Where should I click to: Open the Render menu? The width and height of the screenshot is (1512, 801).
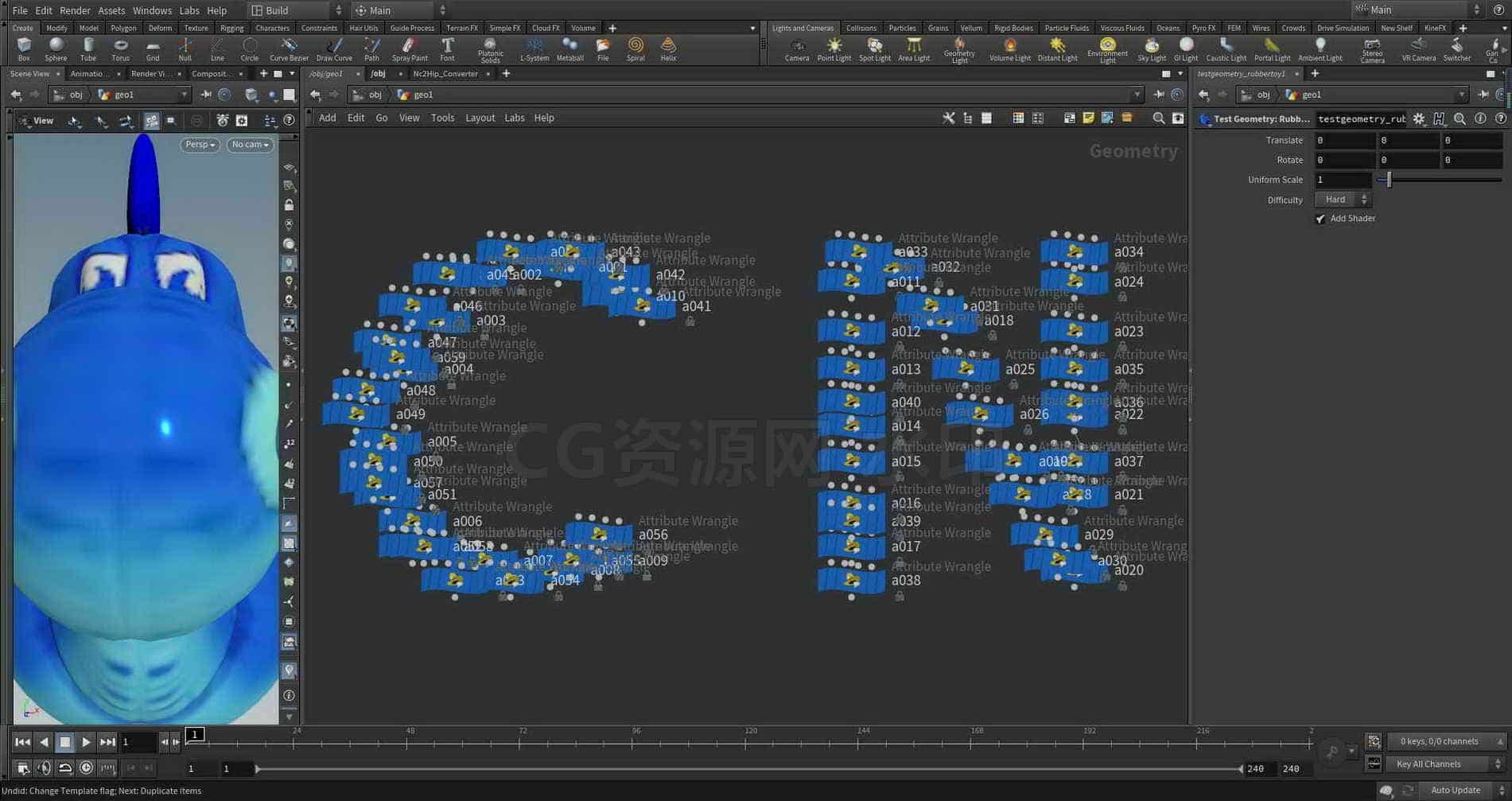[75, 10]
